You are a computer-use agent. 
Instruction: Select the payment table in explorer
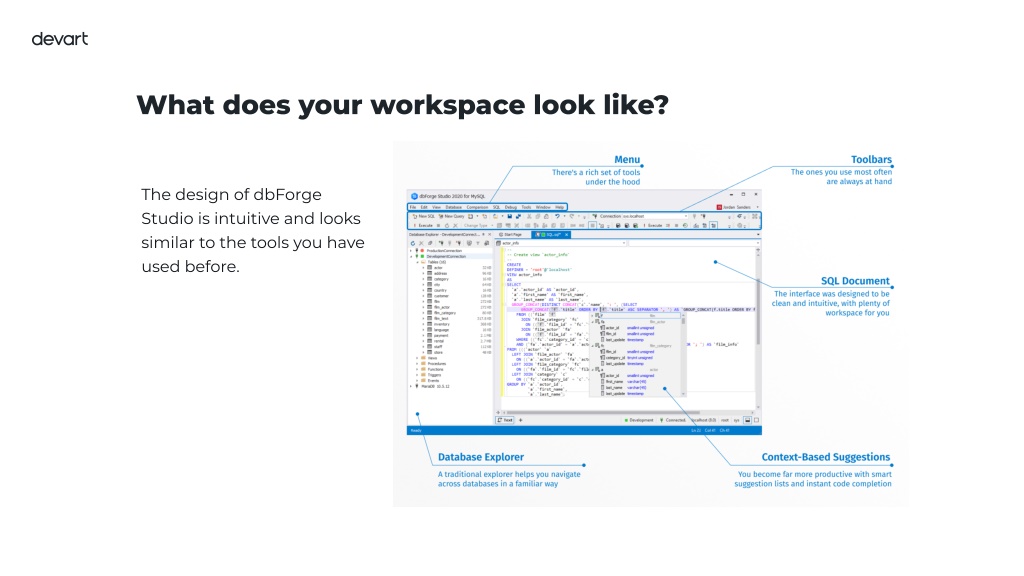coord(441,336)
